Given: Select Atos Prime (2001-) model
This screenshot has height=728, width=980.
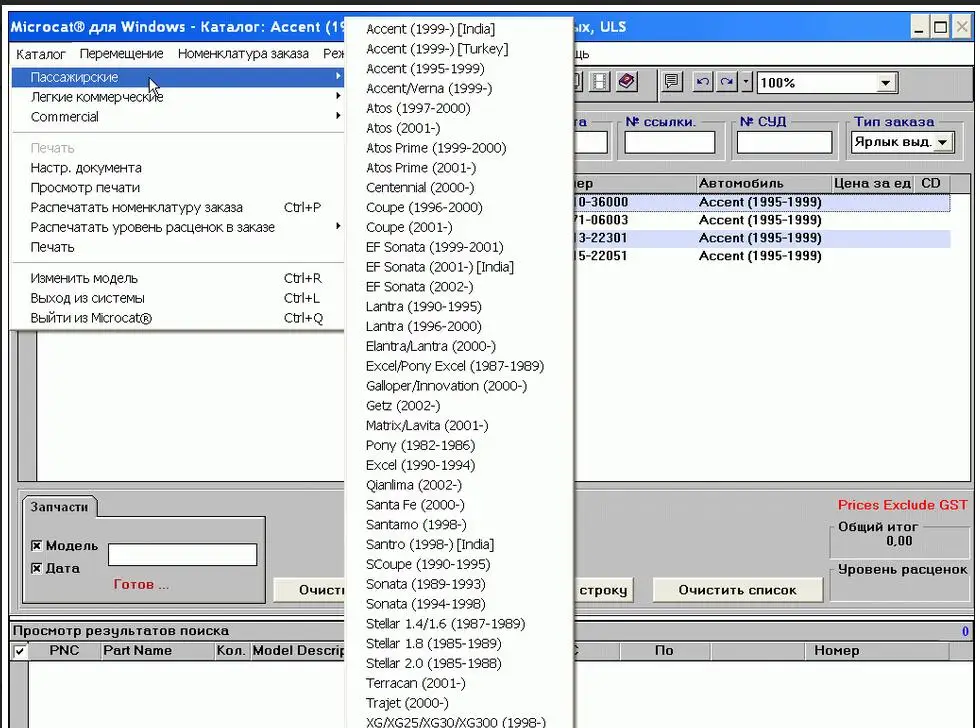Looking at the screenshot, I should click(x=459, y=167).
